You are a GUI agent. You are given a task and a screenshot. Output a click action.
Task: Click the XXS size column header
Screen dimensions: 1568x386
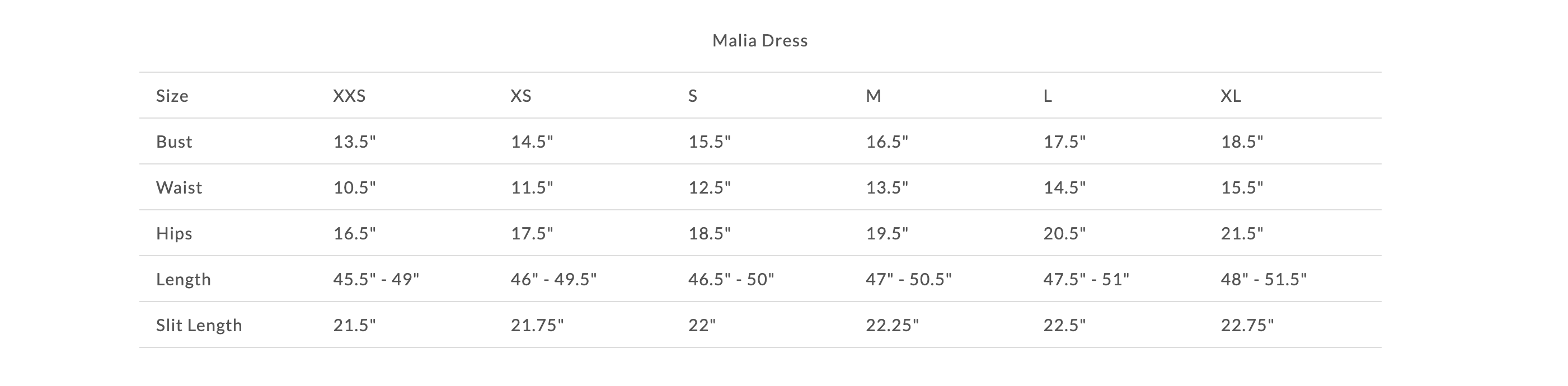349,96
